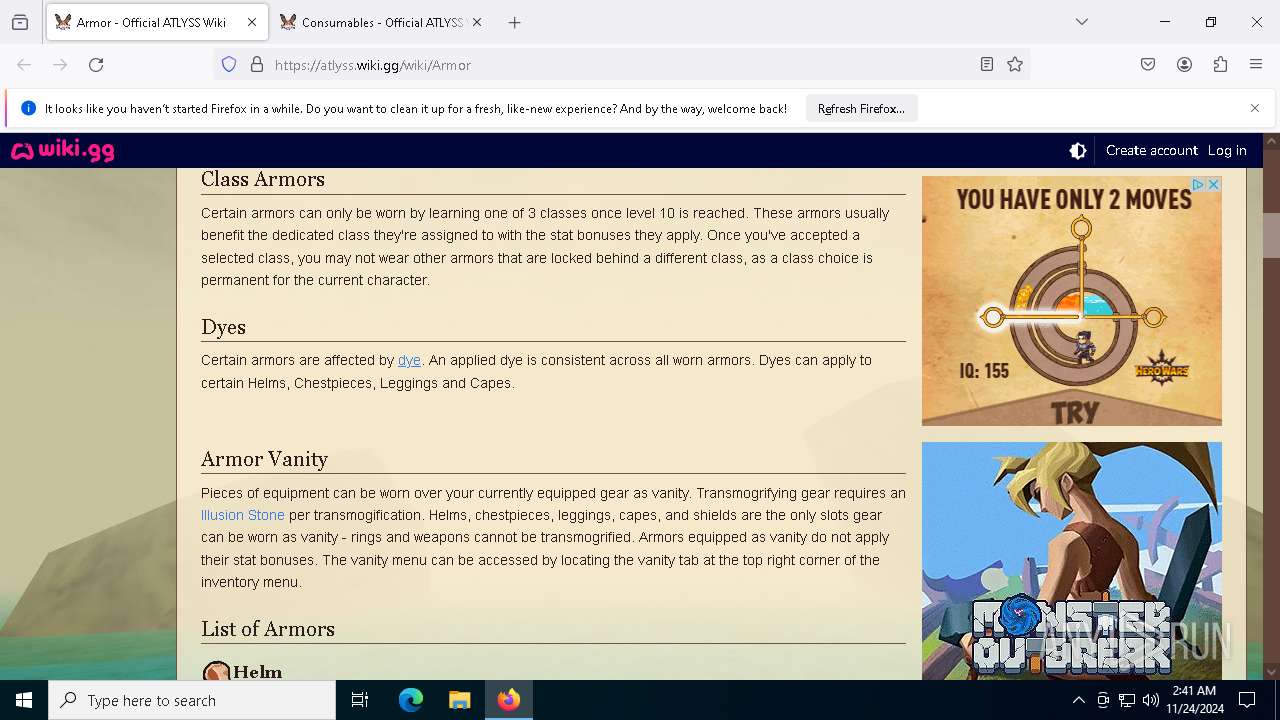
Task: Toggle the wiki dark mode theme
Action: (1078, 151)
